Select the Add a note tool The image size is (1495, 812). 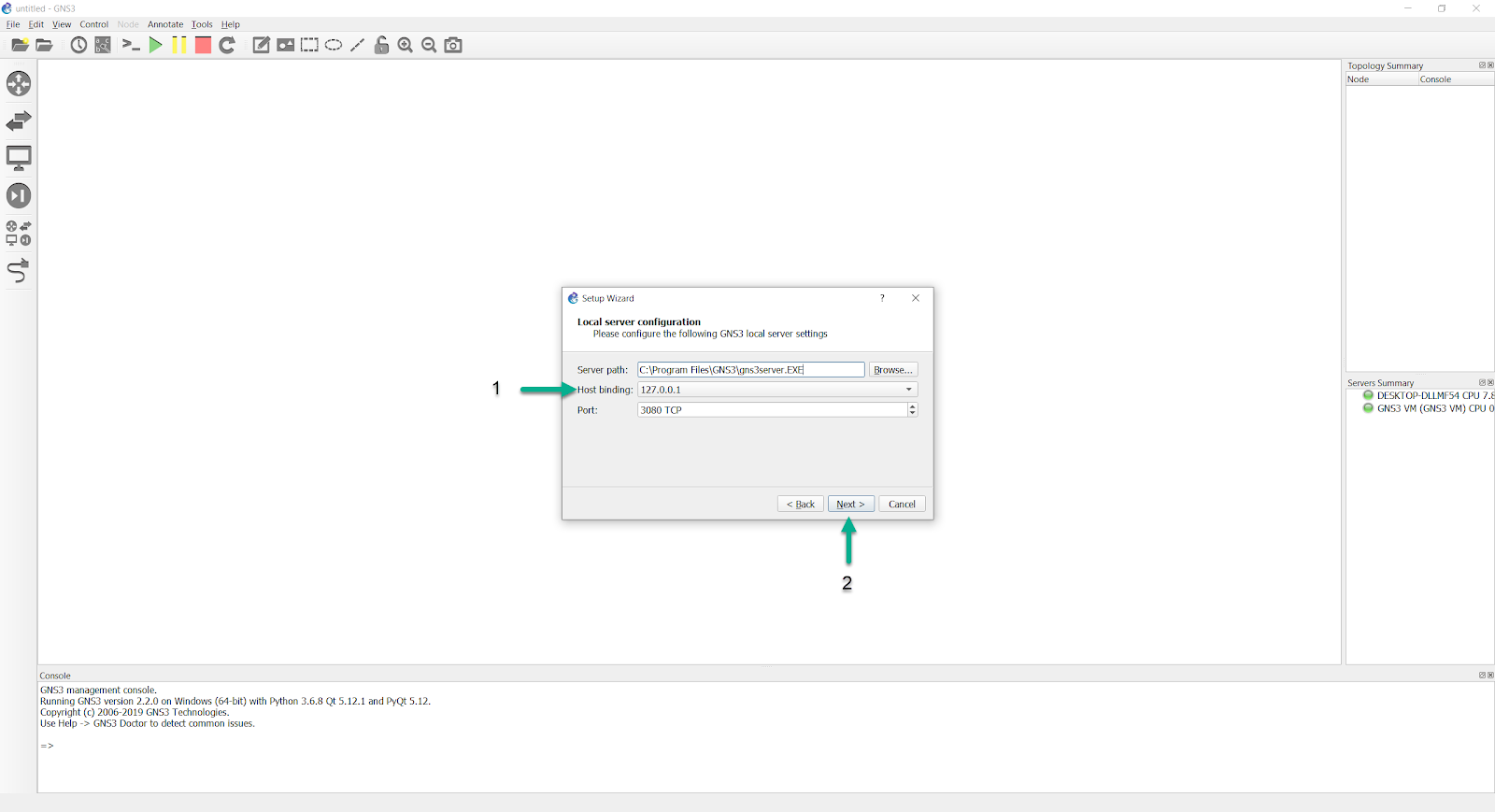coord(262,45)
